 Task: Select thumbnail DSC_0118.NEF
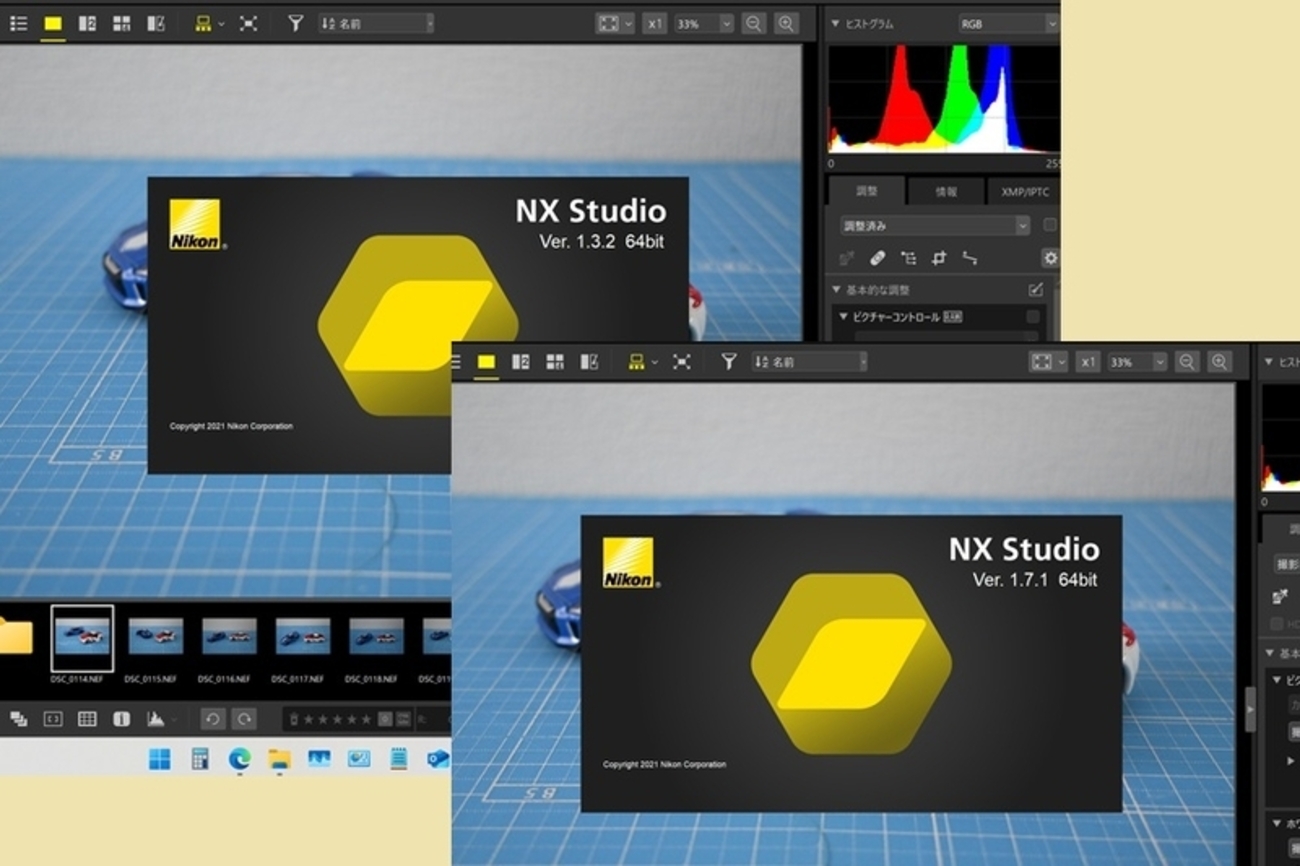376,636
